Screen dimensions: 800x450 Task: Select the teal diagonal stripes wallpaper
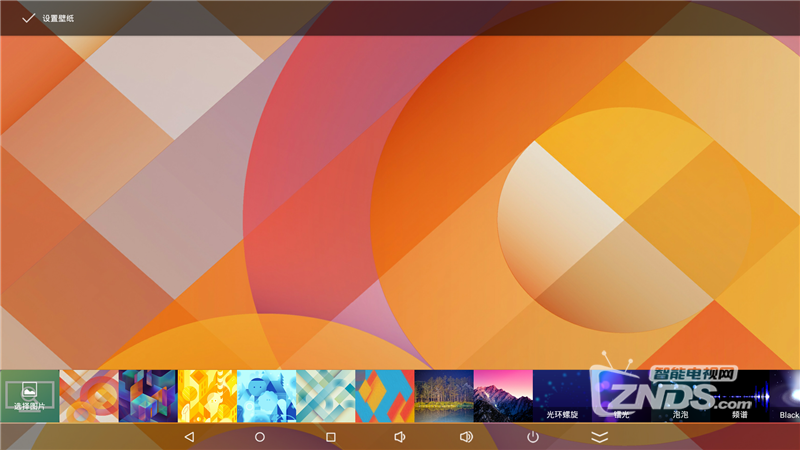[325, 396]
